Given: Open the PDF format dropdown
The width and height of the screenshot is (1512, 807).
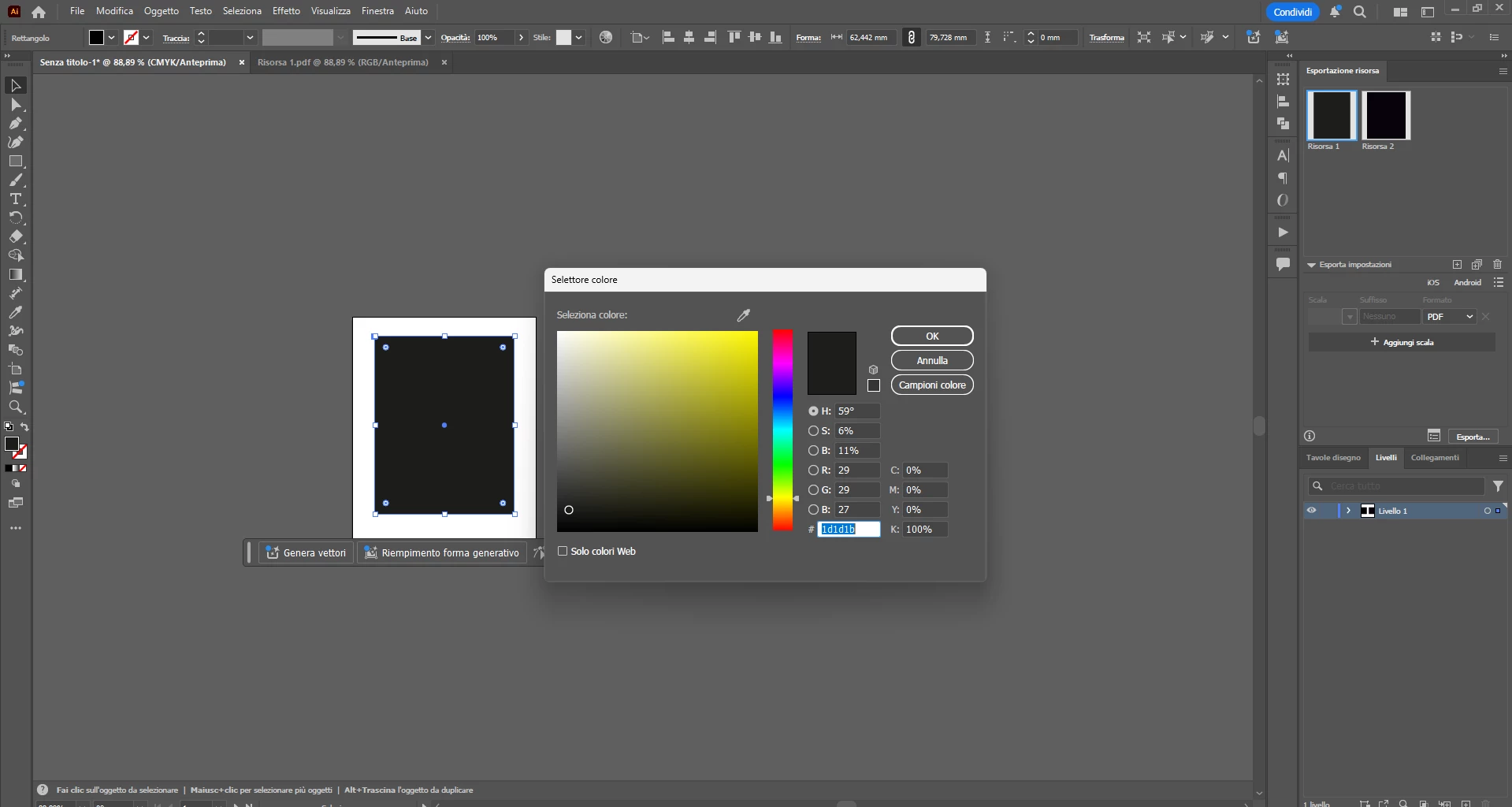Looking at the screenshot, I should point(1450,317).
